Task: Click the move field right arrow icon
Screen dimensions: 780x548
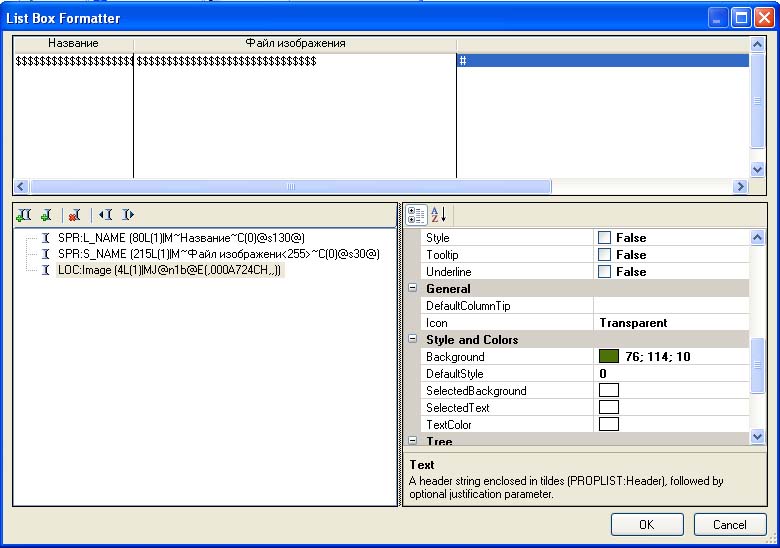Action: coord(127,215)
